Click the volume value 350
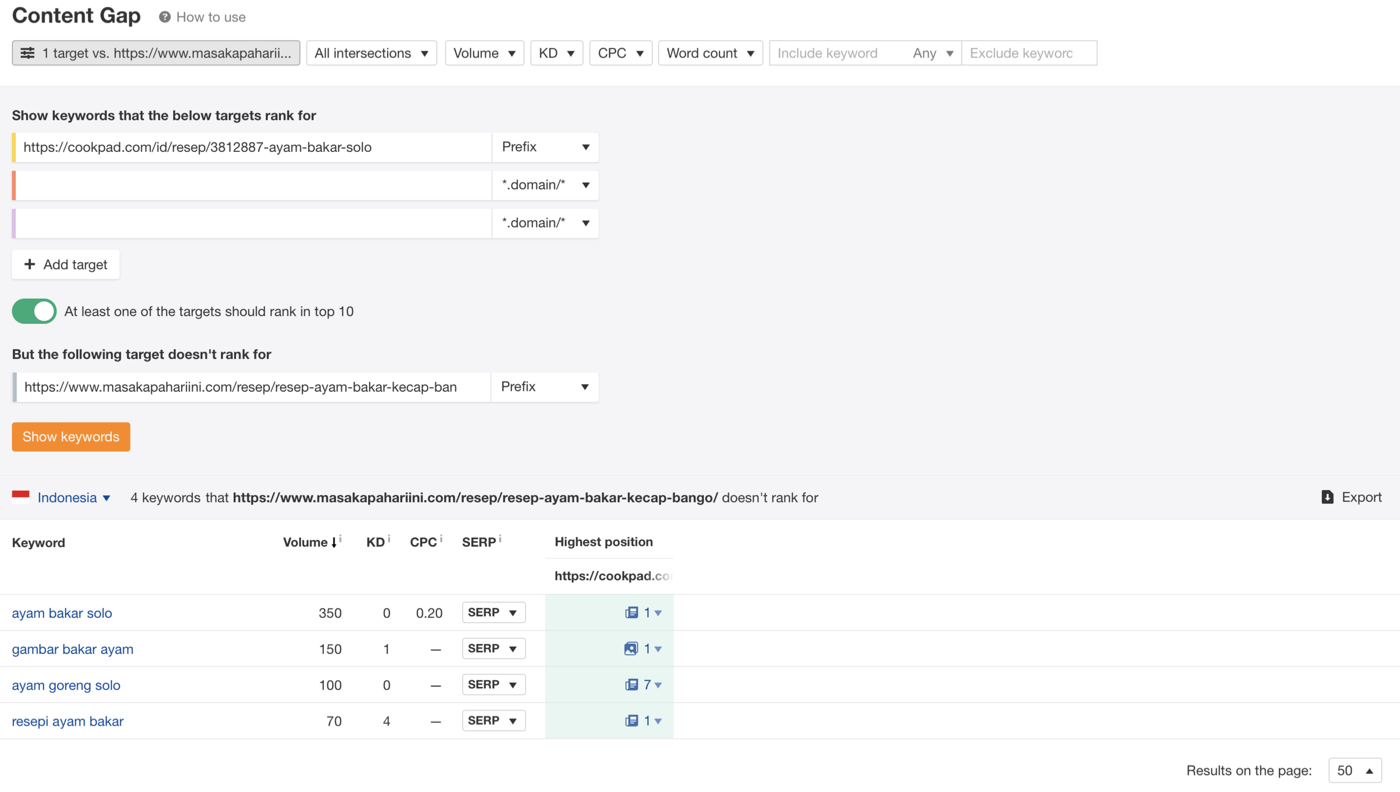 330,613
